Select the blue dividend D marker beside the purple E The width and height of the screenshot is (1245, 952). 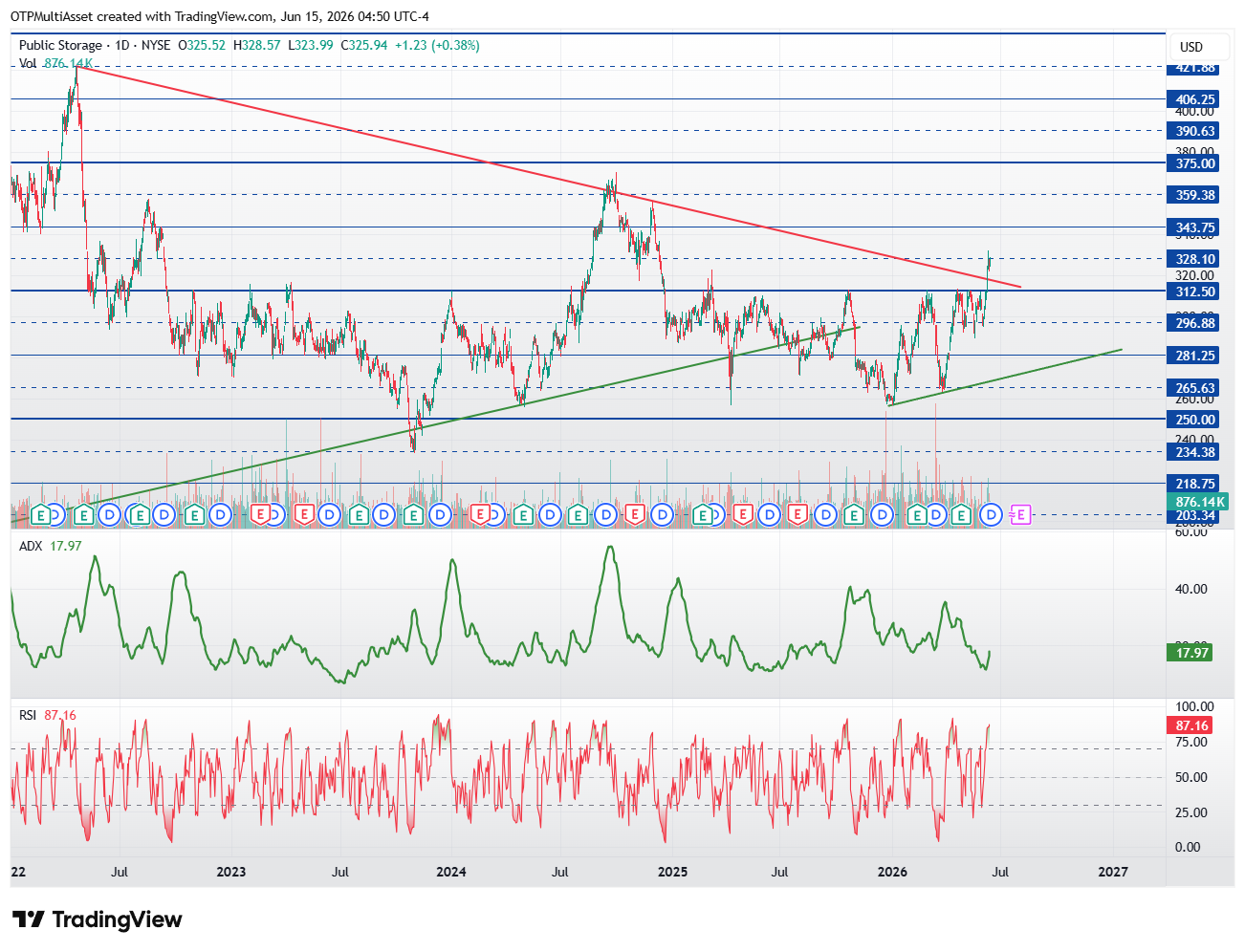[992, 515]
